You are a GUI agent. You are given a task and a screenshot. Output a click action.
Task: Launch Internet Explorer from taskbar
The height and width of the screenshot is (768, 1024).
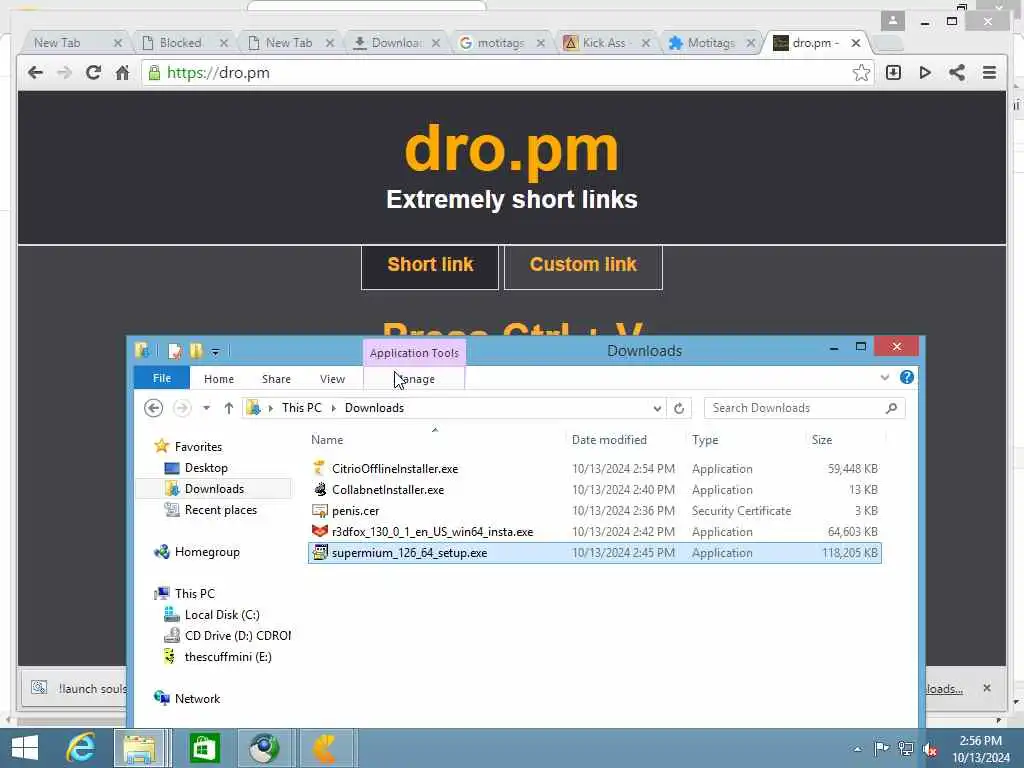[80, 748]
